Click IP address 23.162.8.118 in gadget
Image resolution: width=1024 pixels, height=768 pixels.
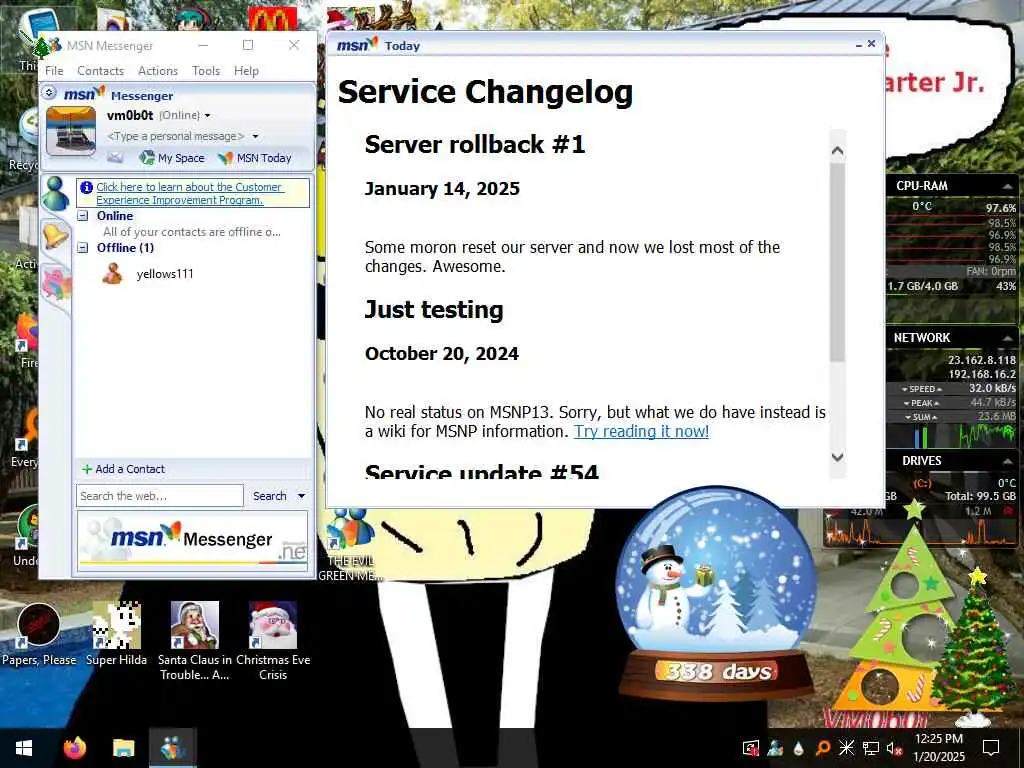[982, 360]
